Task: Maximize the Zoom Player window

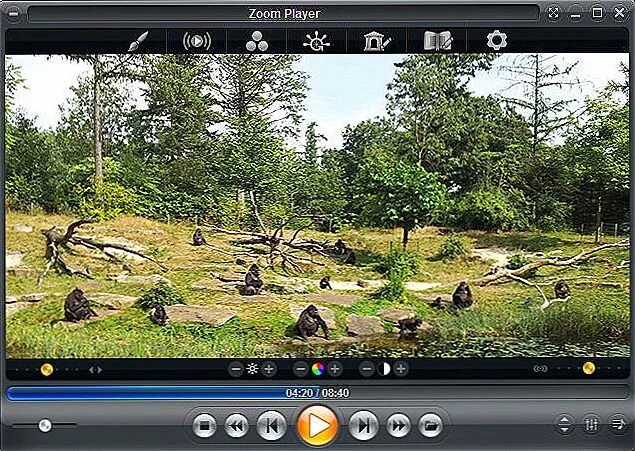Action: pyautogui.click(x=597, y=13)
